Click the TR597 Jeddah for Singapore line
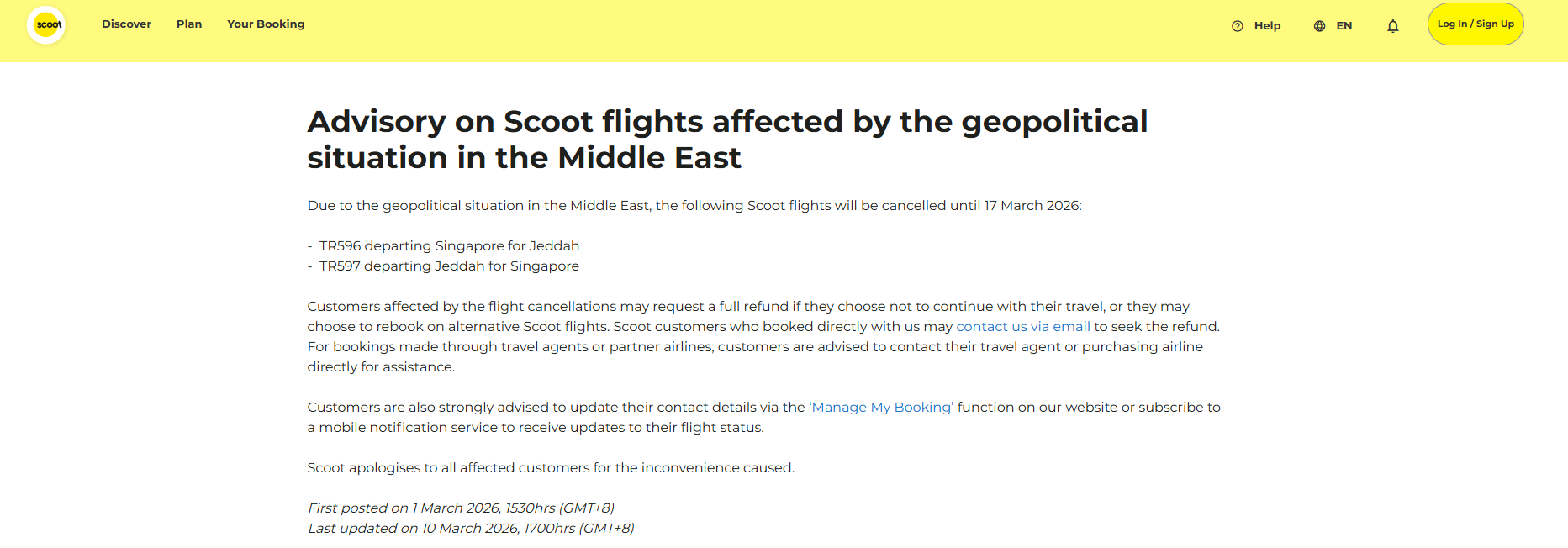Screen dimensions: 1568x548 449,266
